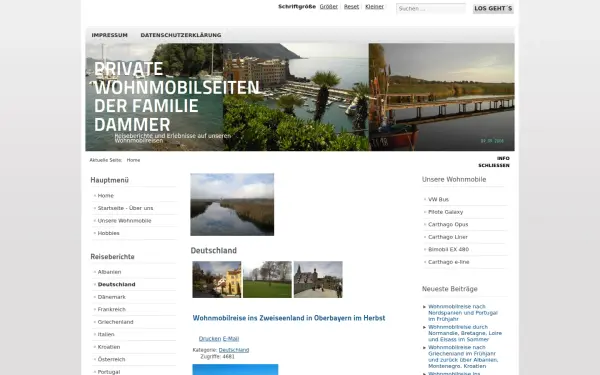Select Portugal travel reports
Image resolution: width=600 pixels, height=375 pixels.
point(109,372)
